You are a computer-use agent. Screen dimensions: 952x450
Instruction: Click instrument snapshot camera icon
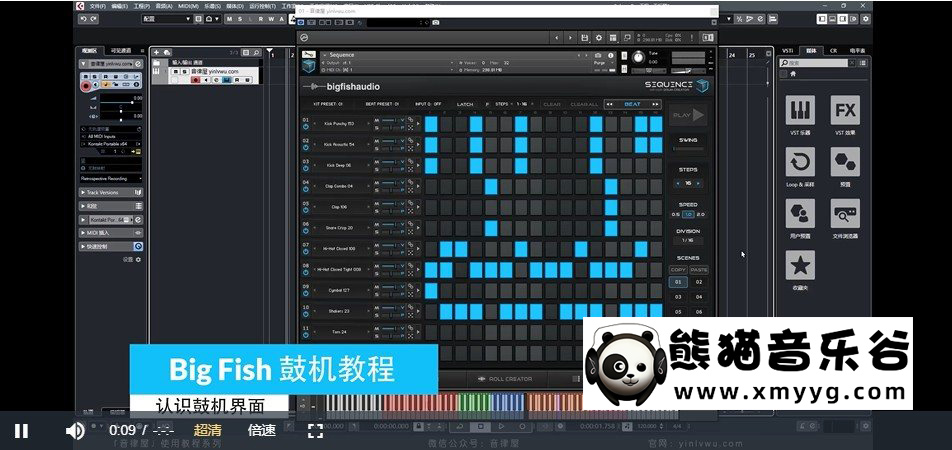coord(597,55)
